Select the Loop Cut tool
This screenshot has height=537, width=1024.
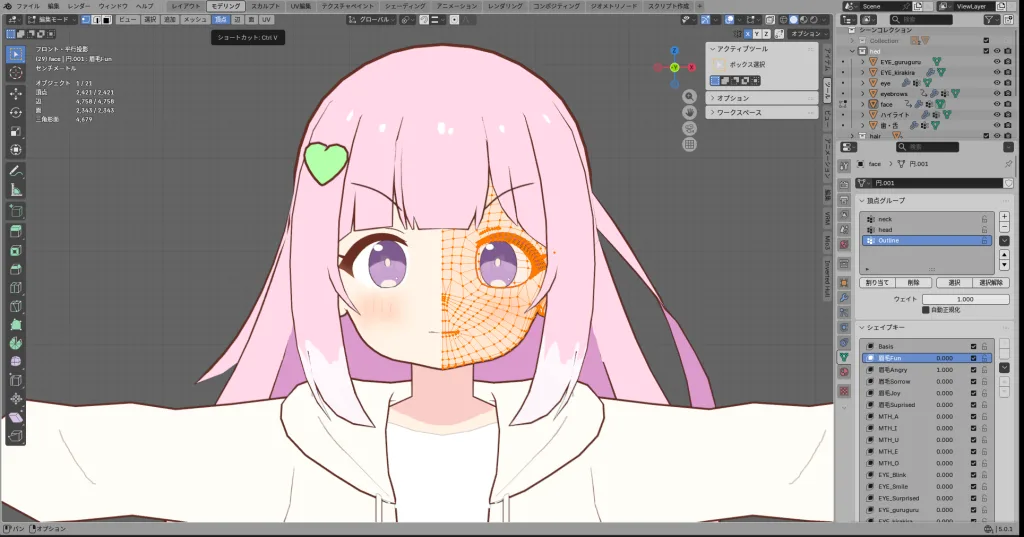point(16,287)
